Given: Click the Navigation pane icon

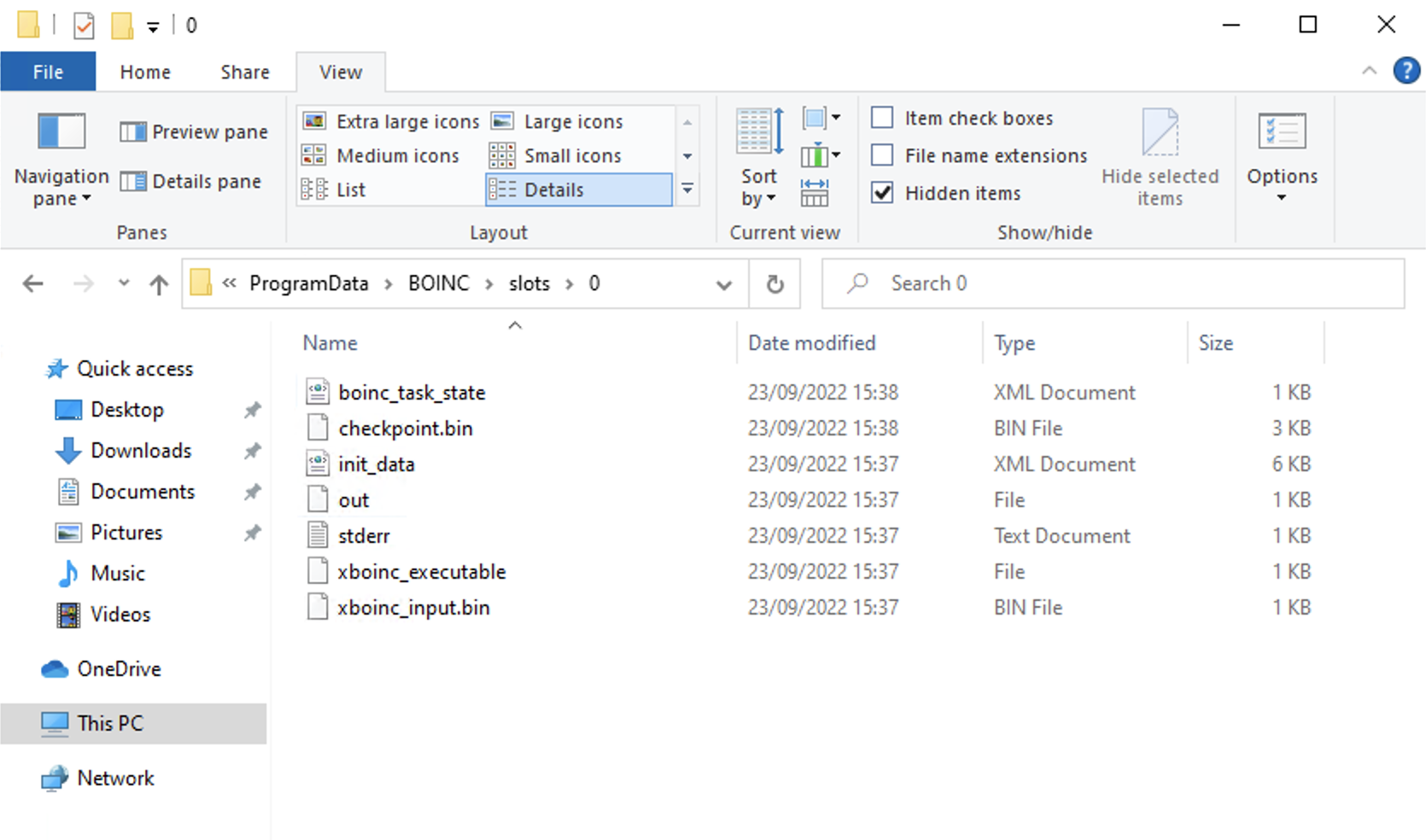Looking at the screenshot, I should tap(61, 133).
